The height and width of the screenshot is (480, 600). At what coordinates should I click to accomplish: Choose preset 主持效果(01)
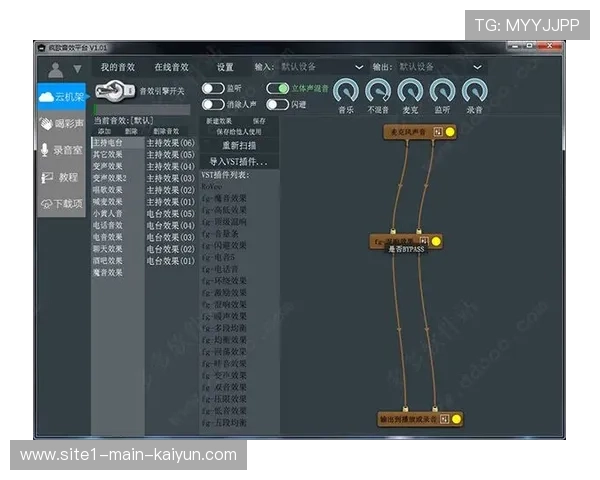[171, 202]
